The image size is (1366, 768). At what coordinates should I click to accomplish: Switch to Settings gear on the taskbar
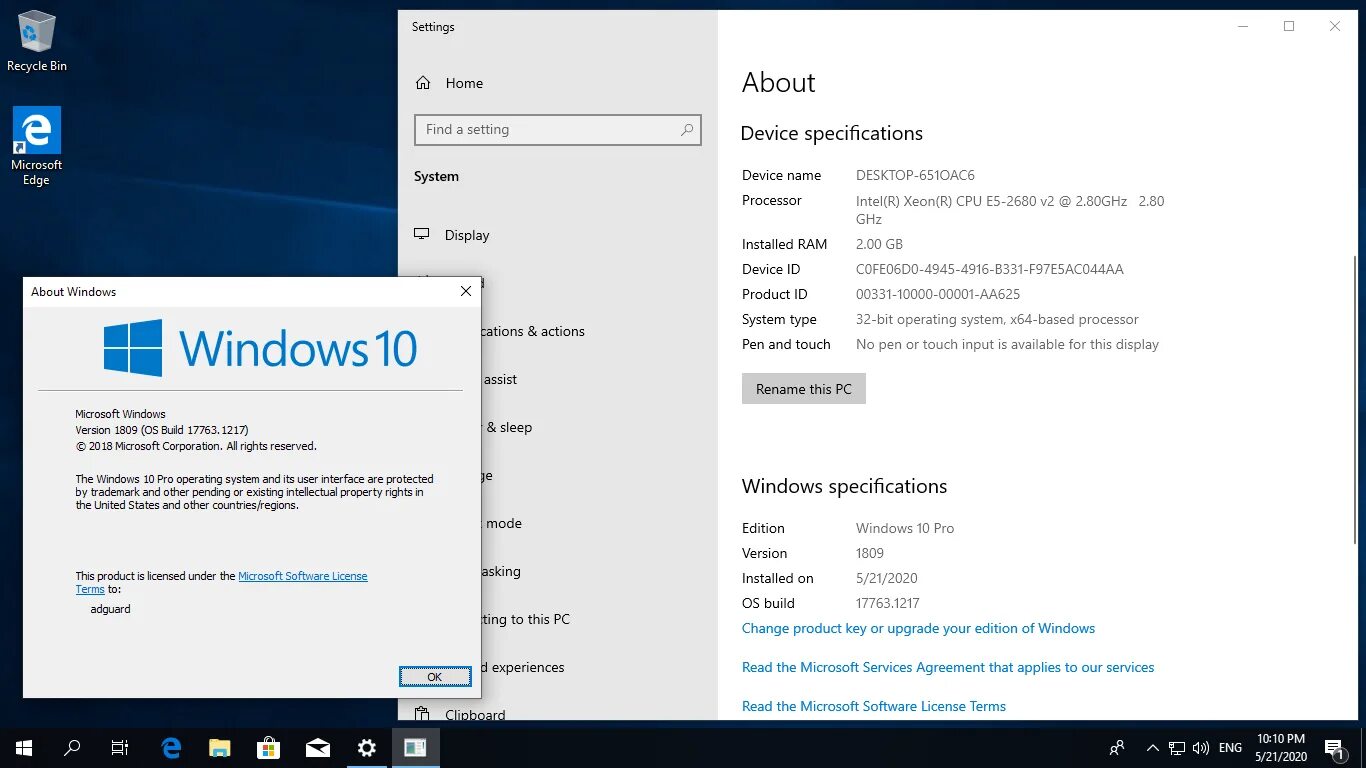pyautogui.click(x=367, y=747)
